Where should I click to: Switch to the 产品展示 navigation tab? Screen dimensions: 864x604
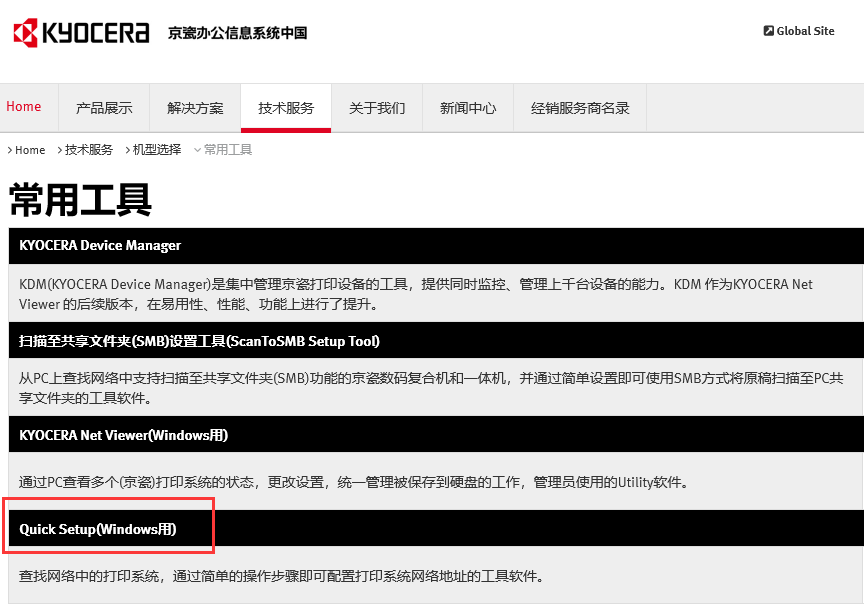tap(104, 107)
